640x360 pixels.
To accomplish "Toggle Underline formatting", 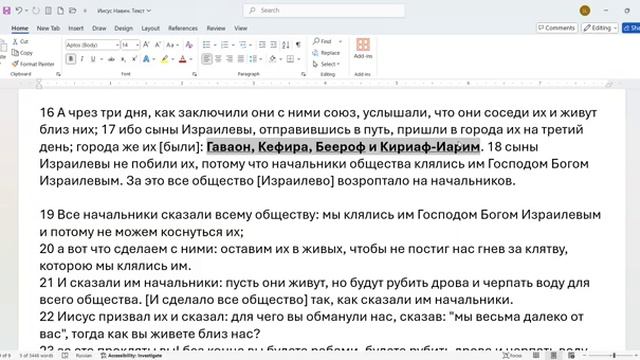I will click(x=93, y=59).
